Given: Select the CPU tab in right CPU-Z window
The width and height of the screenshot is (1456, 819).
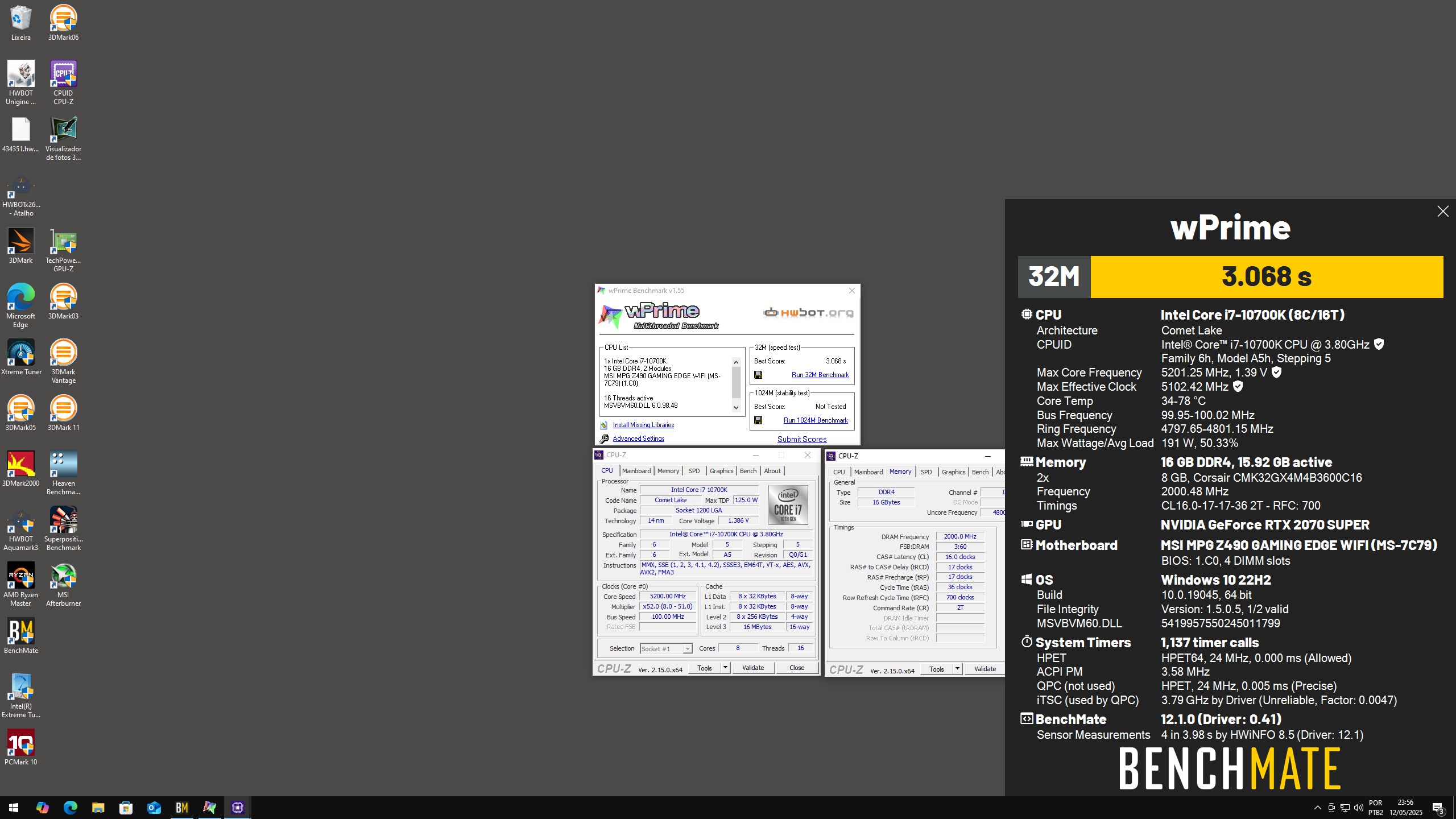Looking at the screenshot, I should pyautogui.click(x=839, y=472).
